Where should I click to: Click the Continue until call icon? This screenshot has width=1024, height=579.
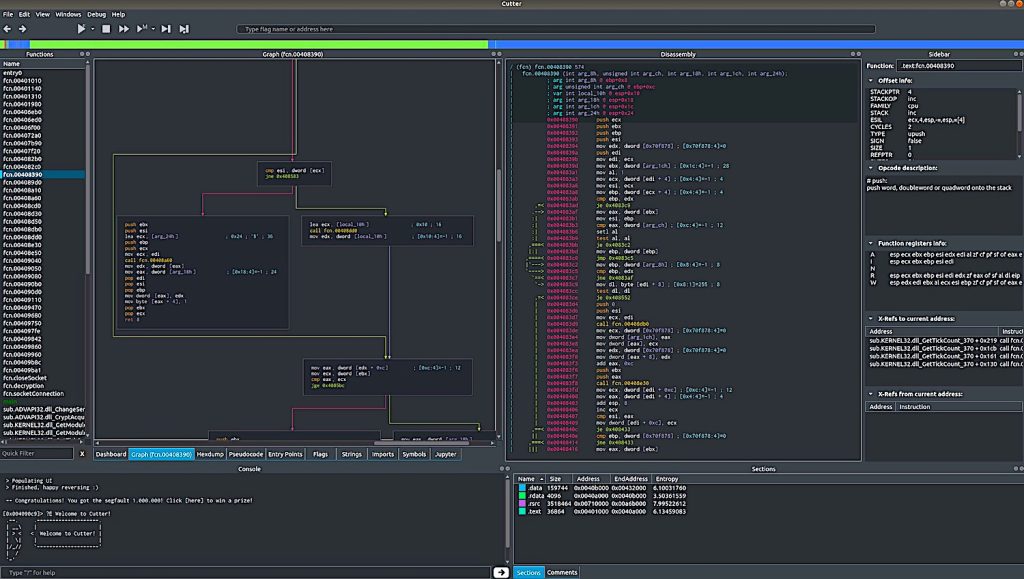tap(124, 28)
